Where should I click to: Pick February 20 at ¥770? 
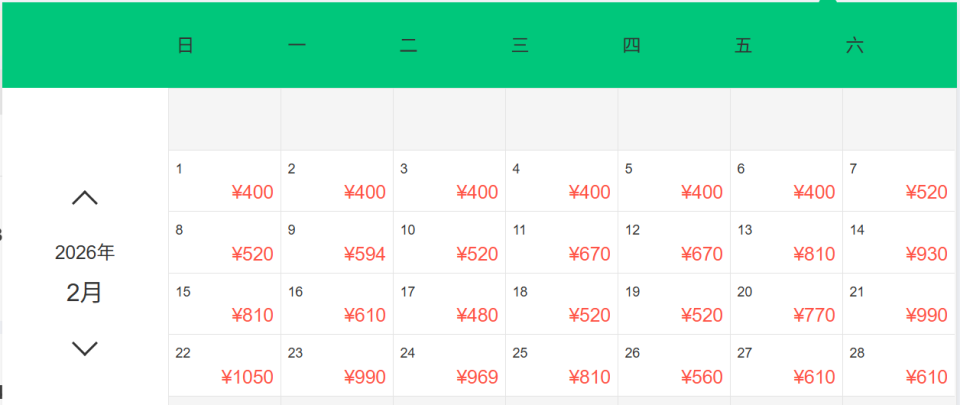tap(786, 304)
